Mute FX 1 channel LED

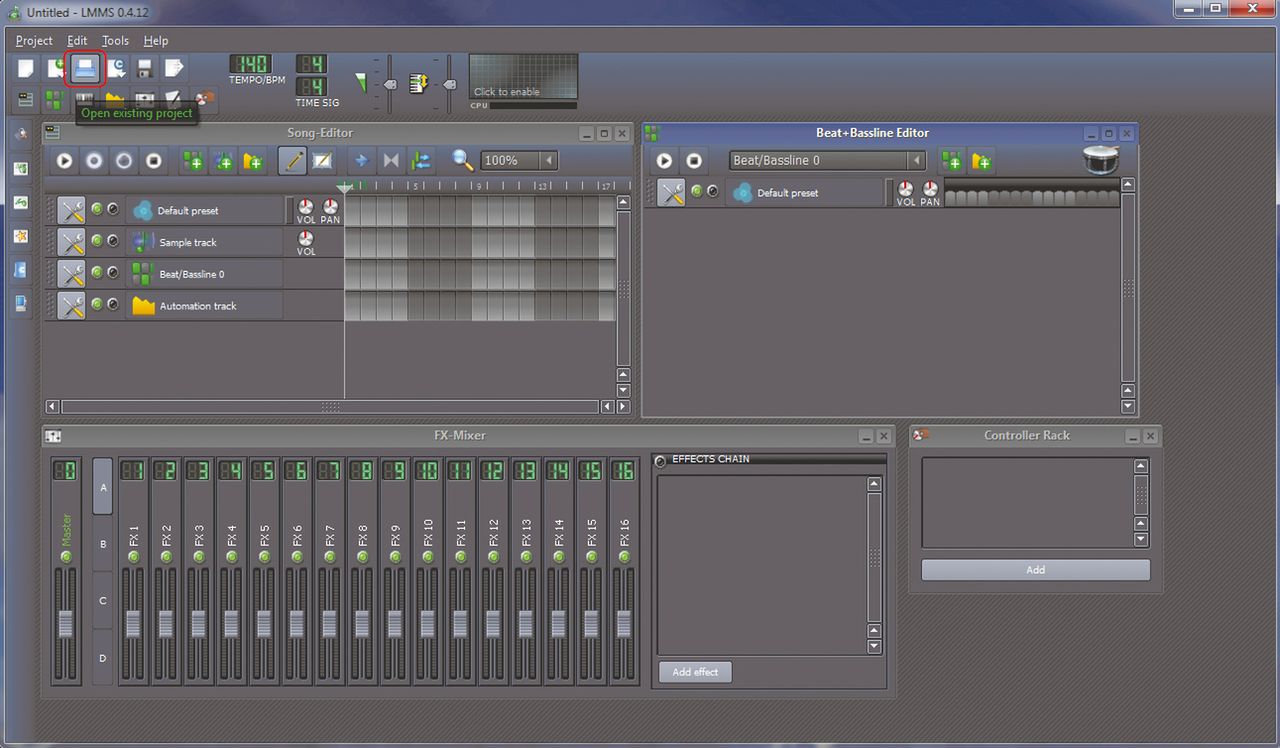tap(133, 556)
